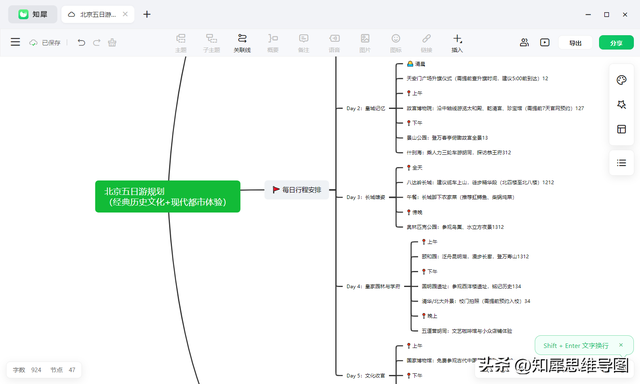Open the outline list view icon
The width and height of the screenshot is (640, 384).
pos(621,163)
